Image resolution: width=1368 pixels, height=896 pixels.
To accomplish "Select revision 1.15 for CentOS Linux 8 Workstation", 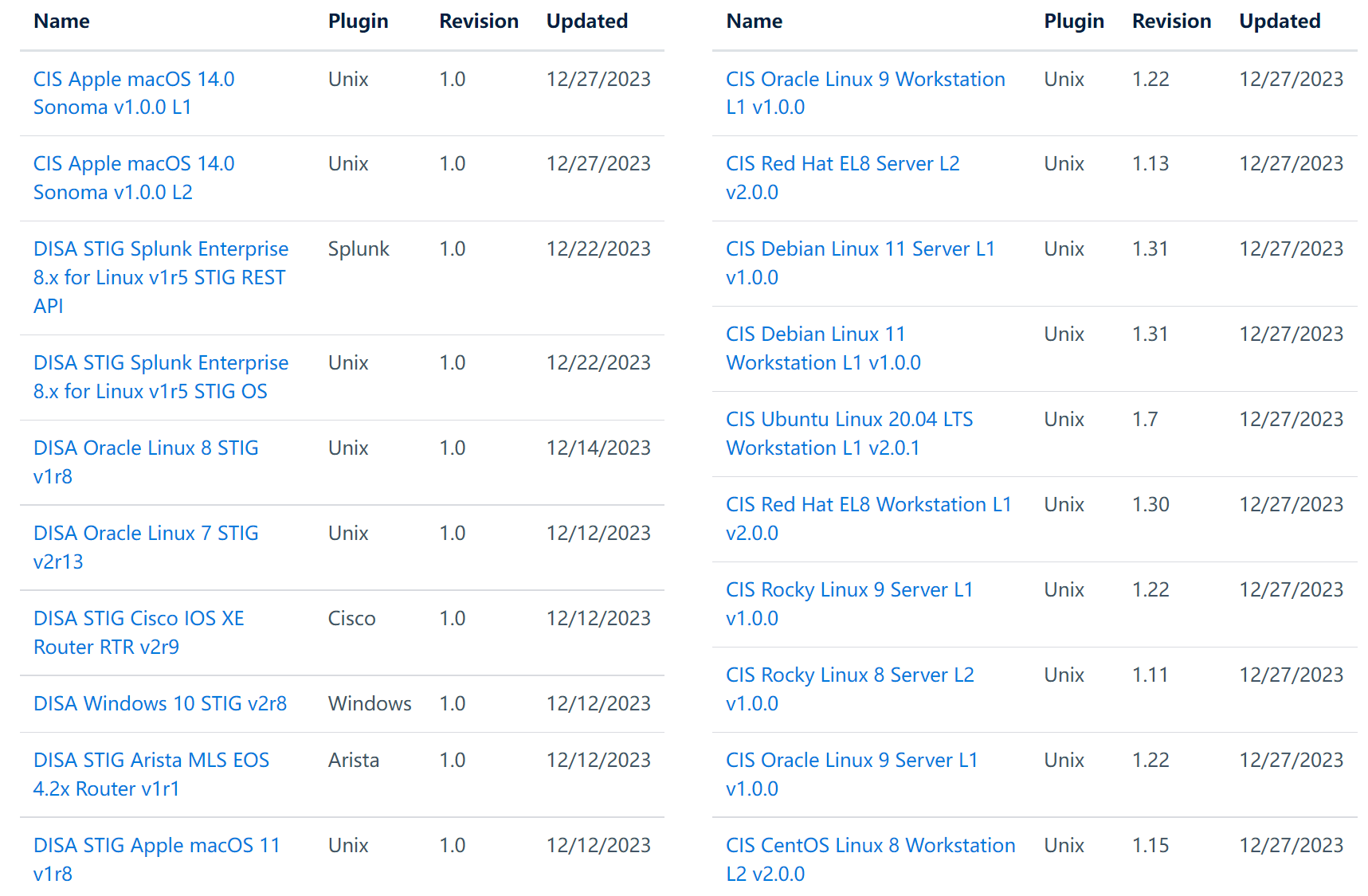I will [x=1150, y=845].
